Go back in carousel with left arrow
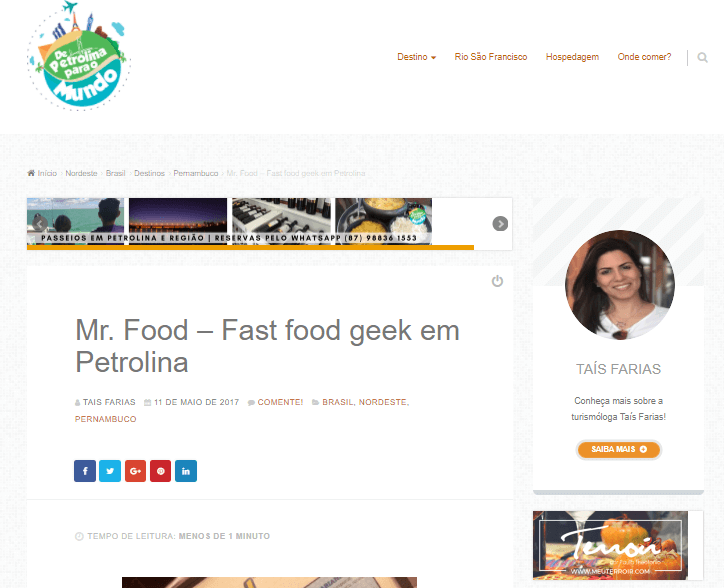Screen dimensions: 724x588 tap(40, 224)
